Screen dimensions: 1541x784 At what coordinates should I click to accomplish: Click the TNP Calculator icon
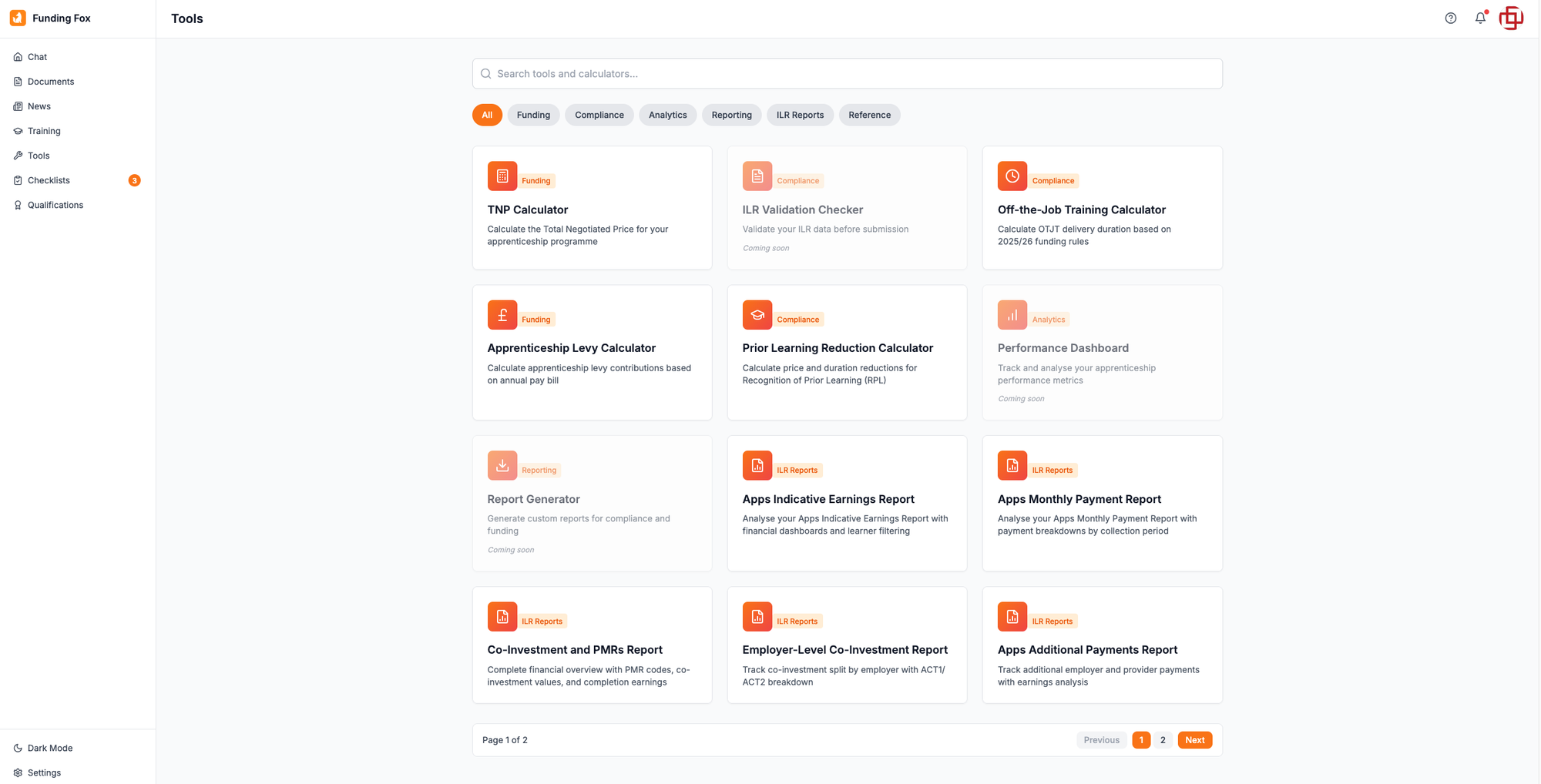502,176
